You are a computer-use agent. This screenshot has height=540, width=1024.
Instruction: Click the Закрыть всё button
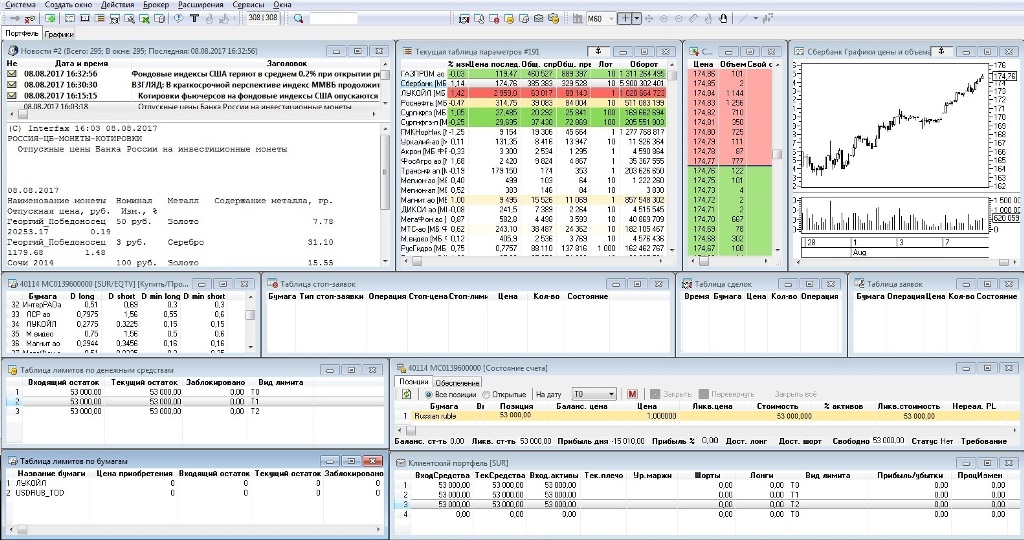pos(795,394)
